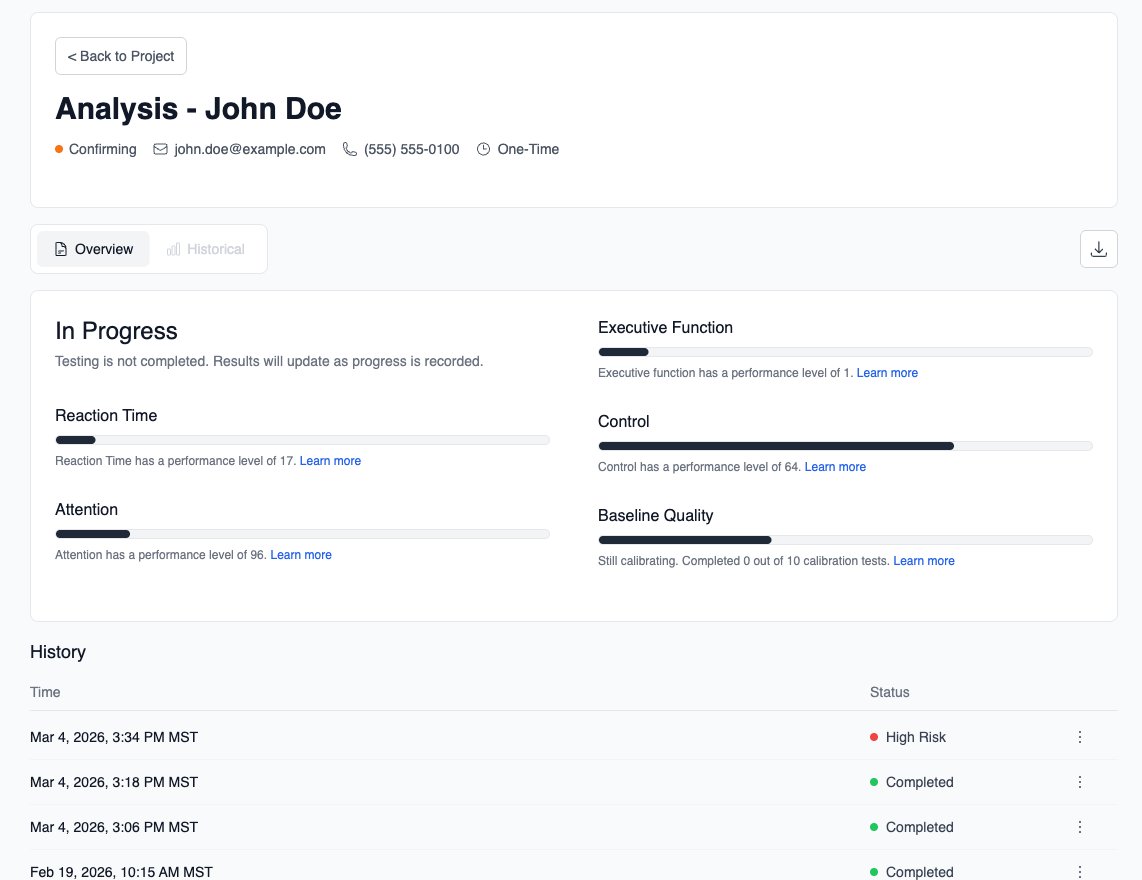Click the Attention progress bar
Image resolution: width=1142 pixels, height=880 pixels.
pyautogui.click(x=302, y=534)
